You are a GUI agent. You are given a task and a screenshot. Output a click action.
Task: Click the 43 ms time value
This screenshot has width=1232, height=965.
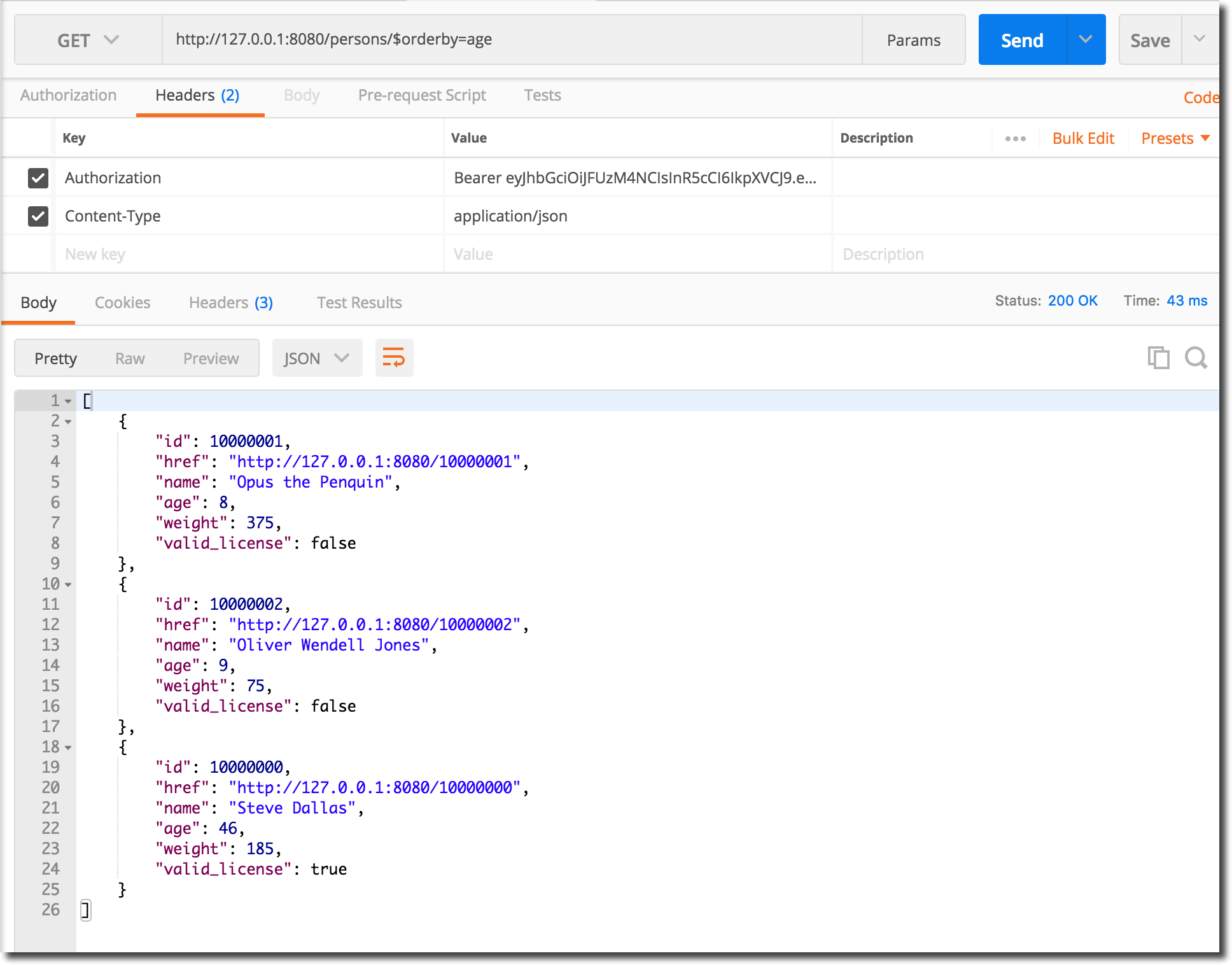tap(1187, 300)
